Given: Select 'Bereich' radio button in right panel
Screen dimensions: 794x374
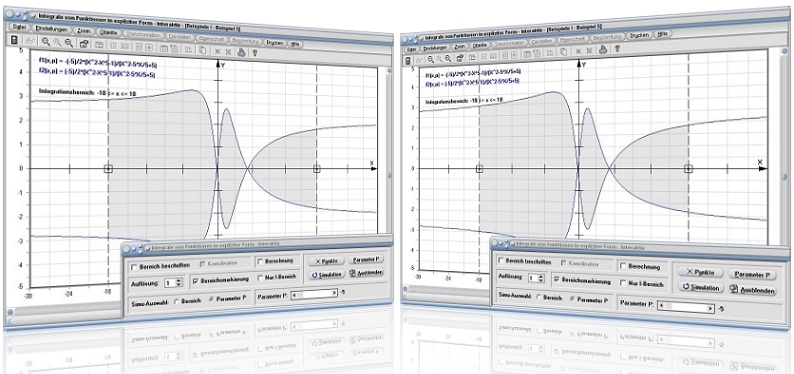Looking at the screenshot, I should (538, 298).
